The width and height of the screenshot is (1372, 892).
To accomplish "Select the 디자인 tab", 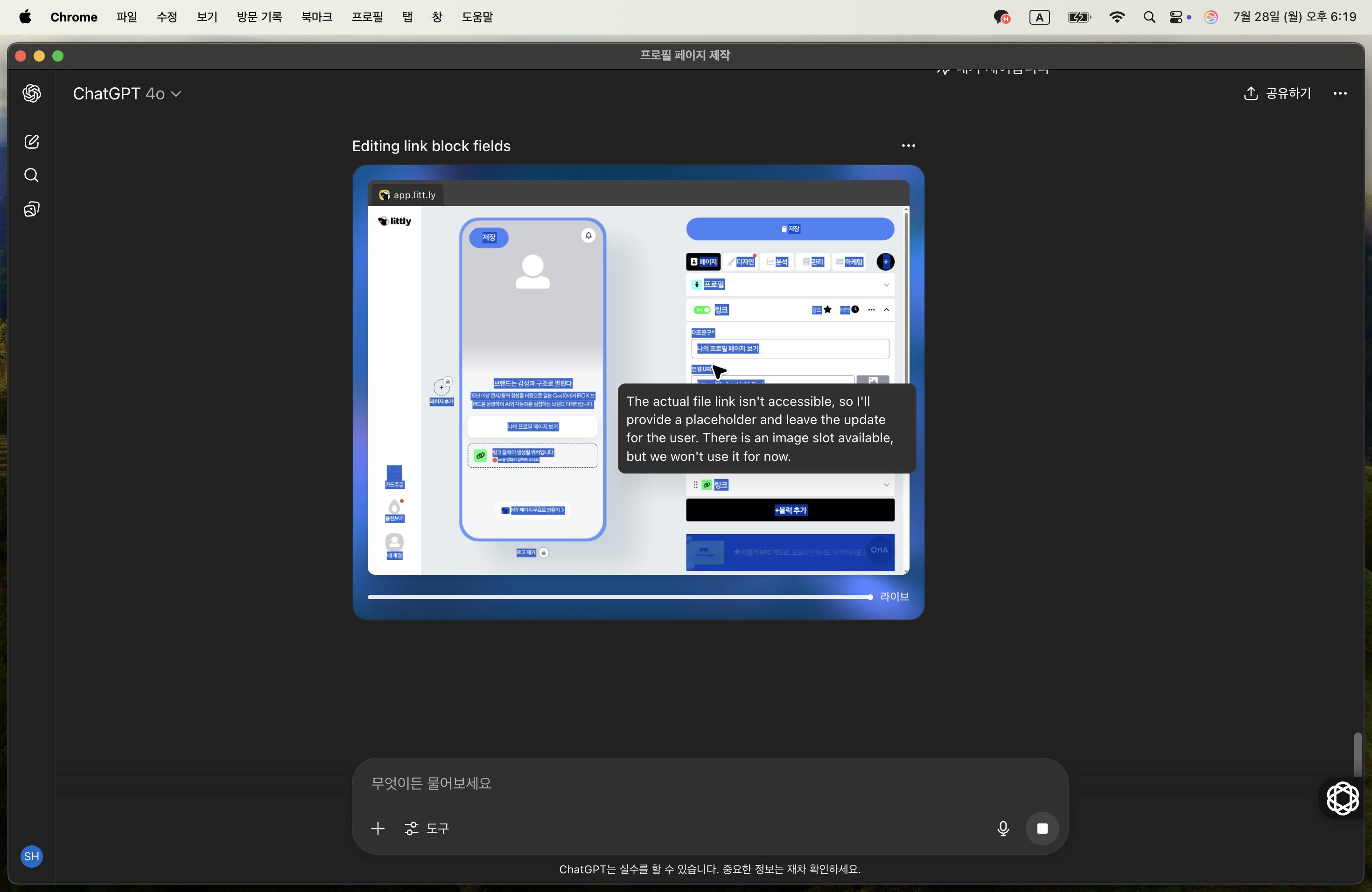I will click(x=741, y=262).
